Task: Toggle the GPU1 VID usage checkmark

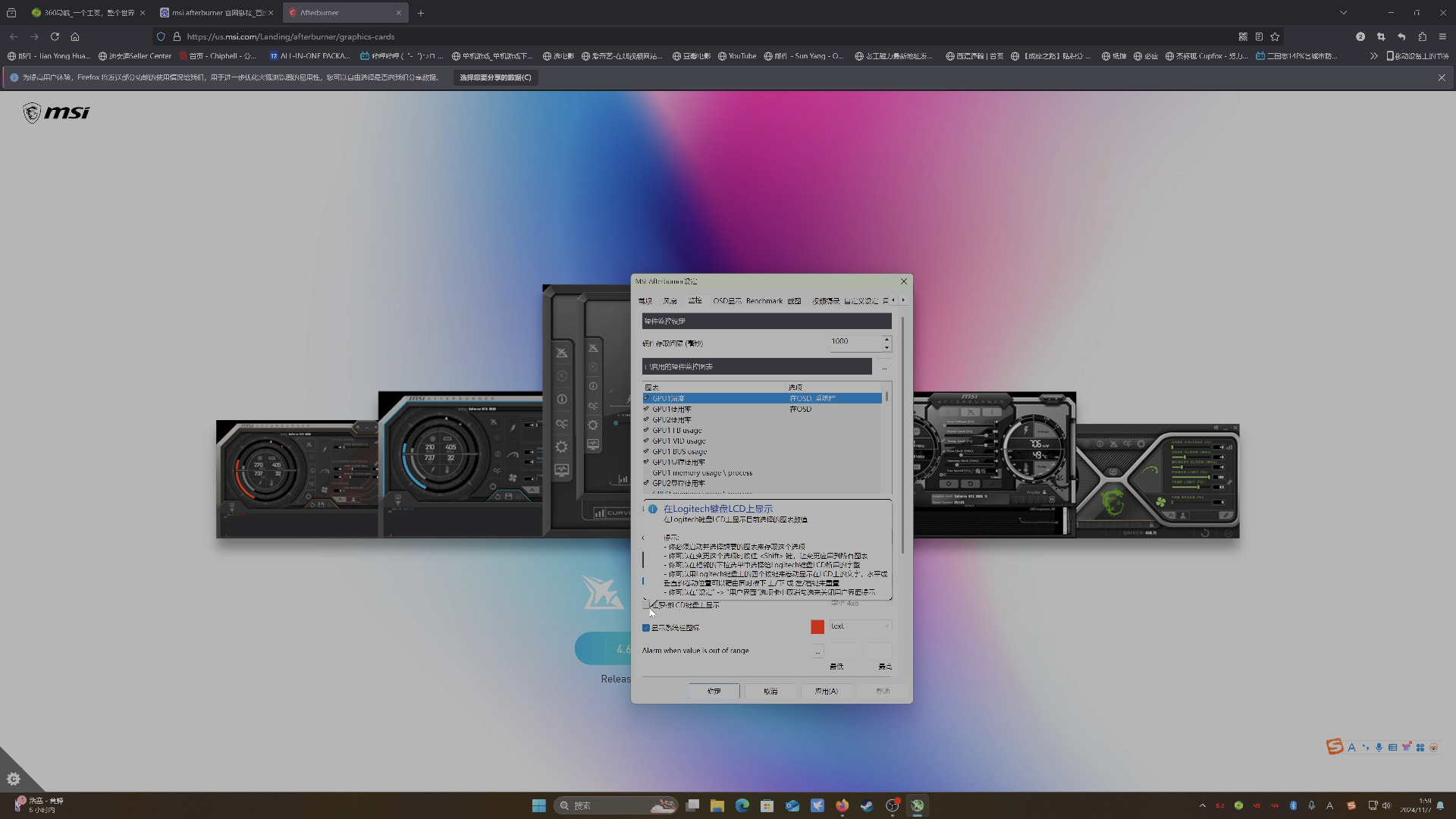Action: click(x=646, y=441)
